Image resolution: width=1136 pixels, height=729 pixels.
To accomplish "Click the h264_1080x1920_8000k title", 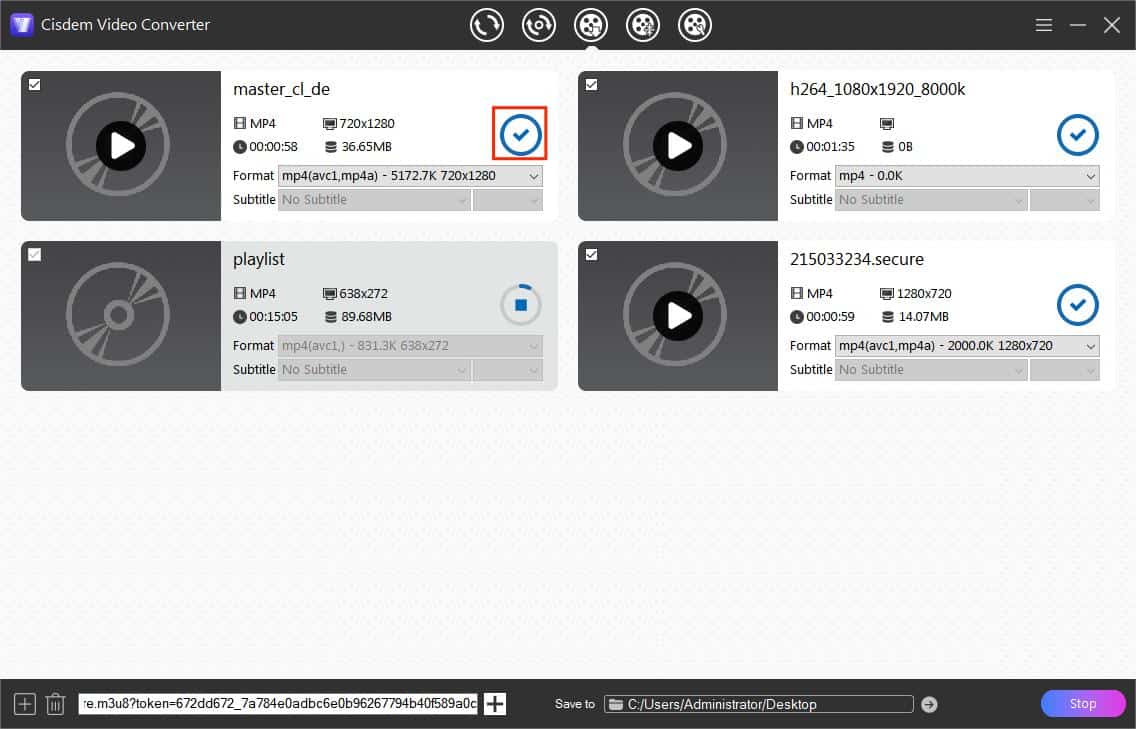I will point(877,89).
